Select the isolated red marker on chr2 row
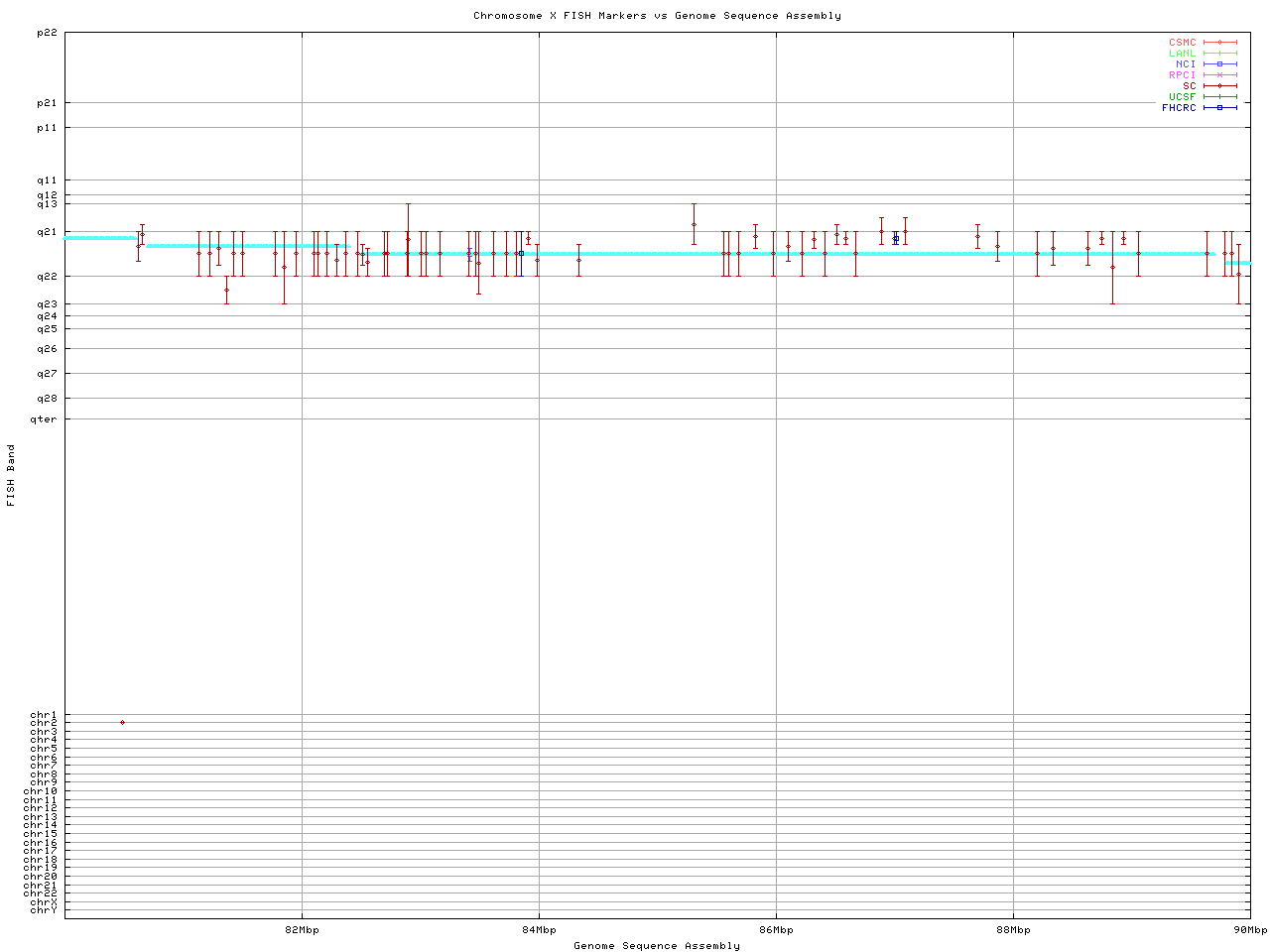1270x952 pixels. point(122,723)
